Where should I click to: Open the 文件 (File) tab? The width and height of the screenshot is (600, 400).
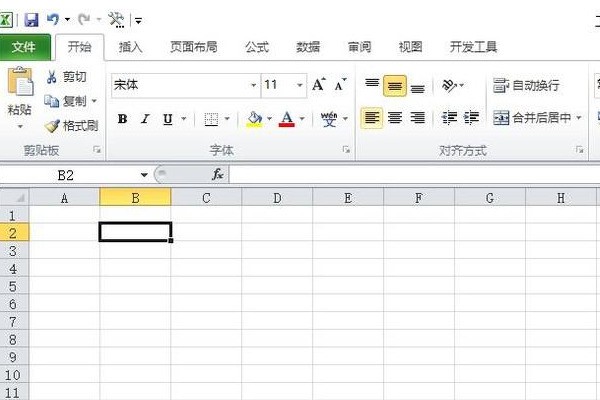[x=24, y=47]
